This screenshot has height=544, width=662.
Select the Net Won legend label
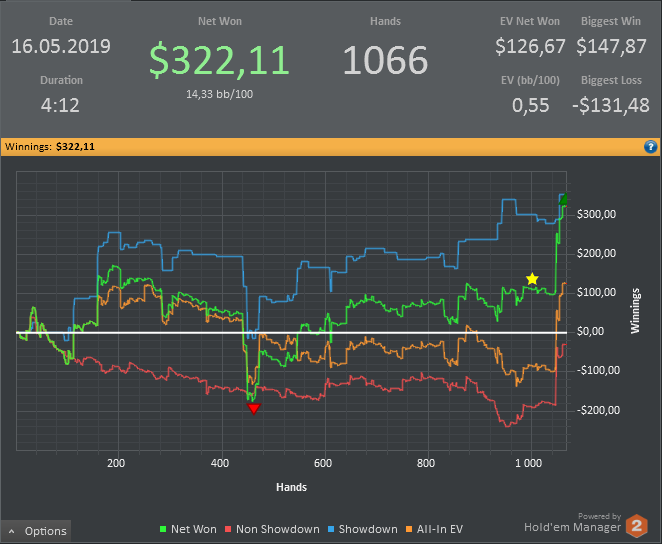click(194, 529)
